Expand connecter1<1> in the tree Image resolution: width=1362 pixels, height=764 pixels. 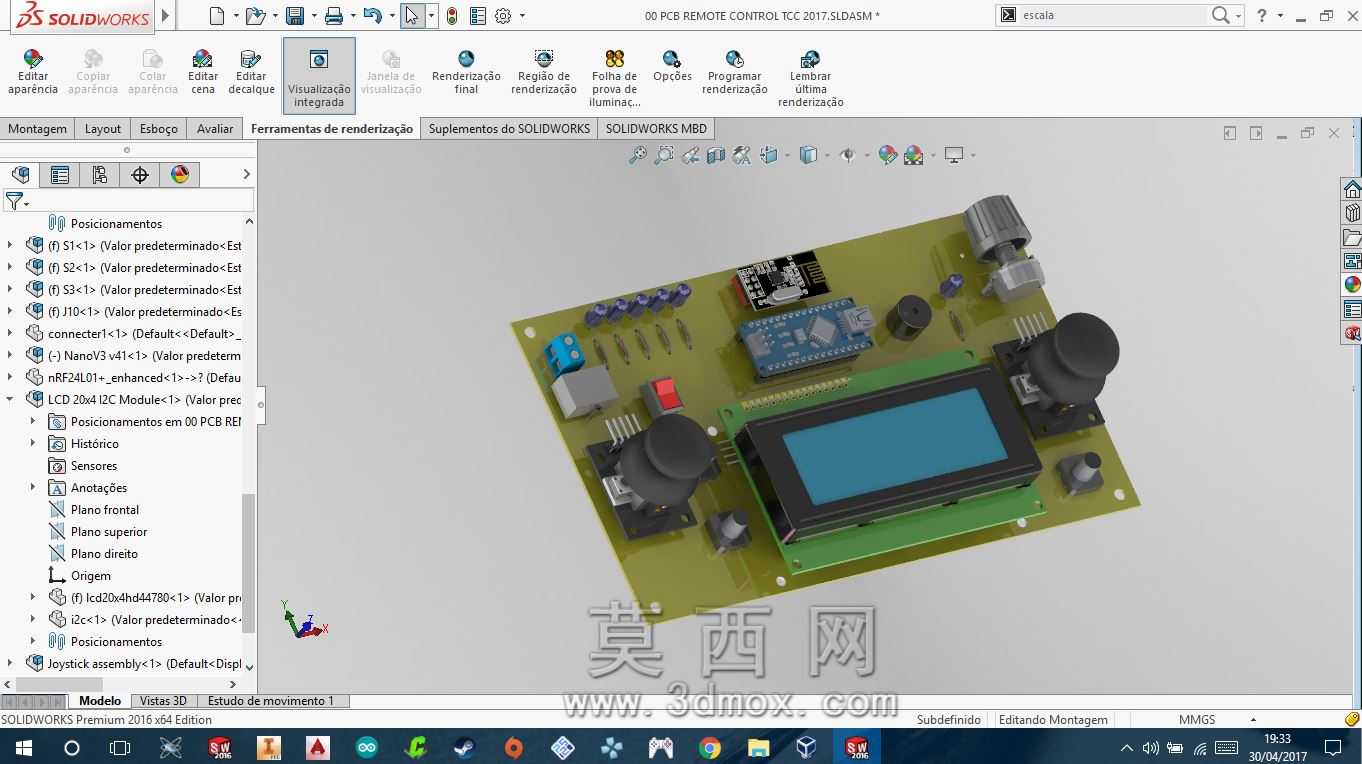point(11,333)
